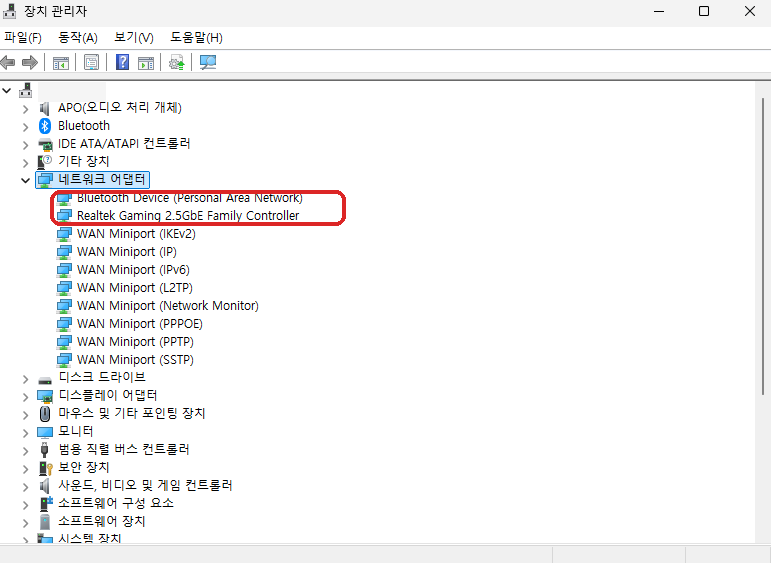Select the 디스플레이 어댑터 label
771x563 pixels.
pyautogui.click(x=108, y=395)
